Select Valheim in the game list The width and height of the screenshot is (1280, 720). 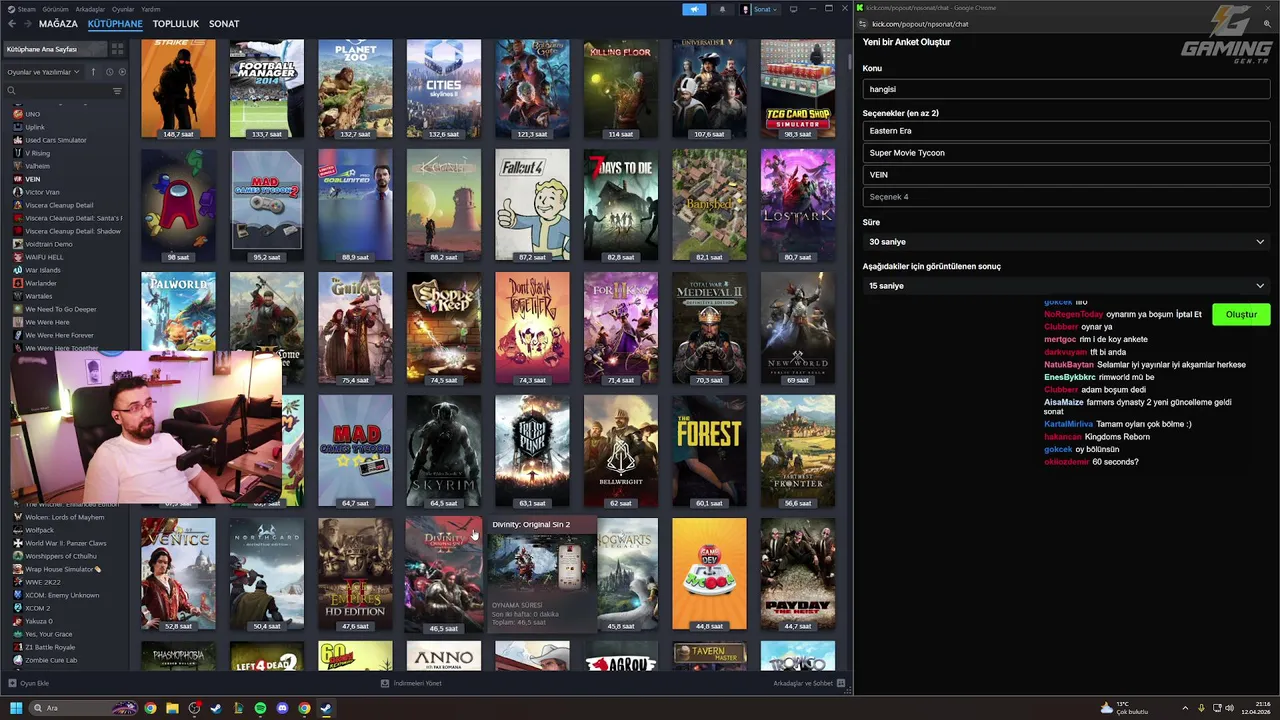(x=37, y=166)
